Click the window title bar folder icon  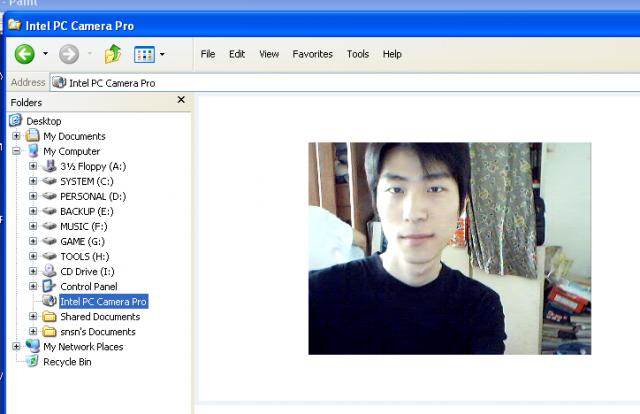click(14, 24)
